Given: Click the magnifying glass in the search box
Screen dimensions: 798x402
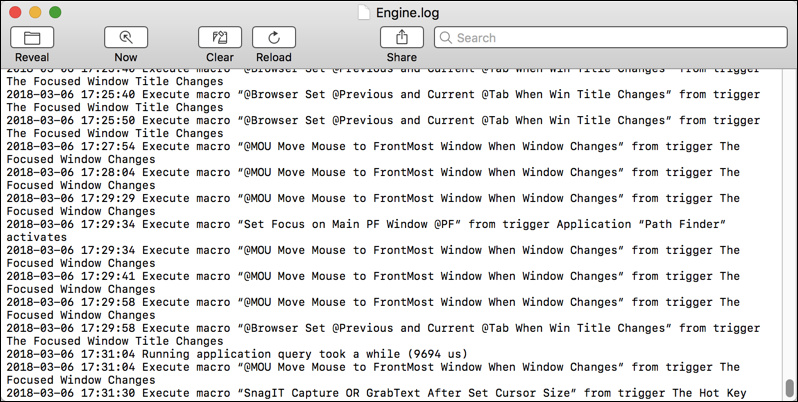Looking at the screenshot, I should click(446, 38).
